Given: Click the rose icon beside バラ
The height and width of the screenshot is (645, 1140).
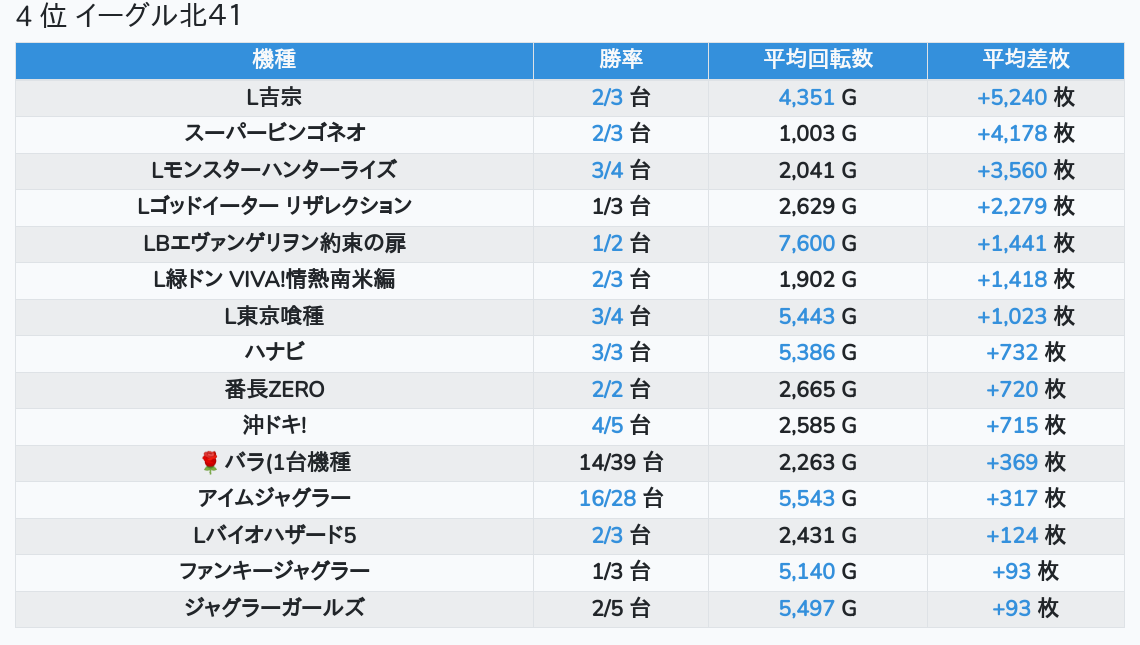Looking at the screenshot, I should pyautogui.click(x=209, y=462).
